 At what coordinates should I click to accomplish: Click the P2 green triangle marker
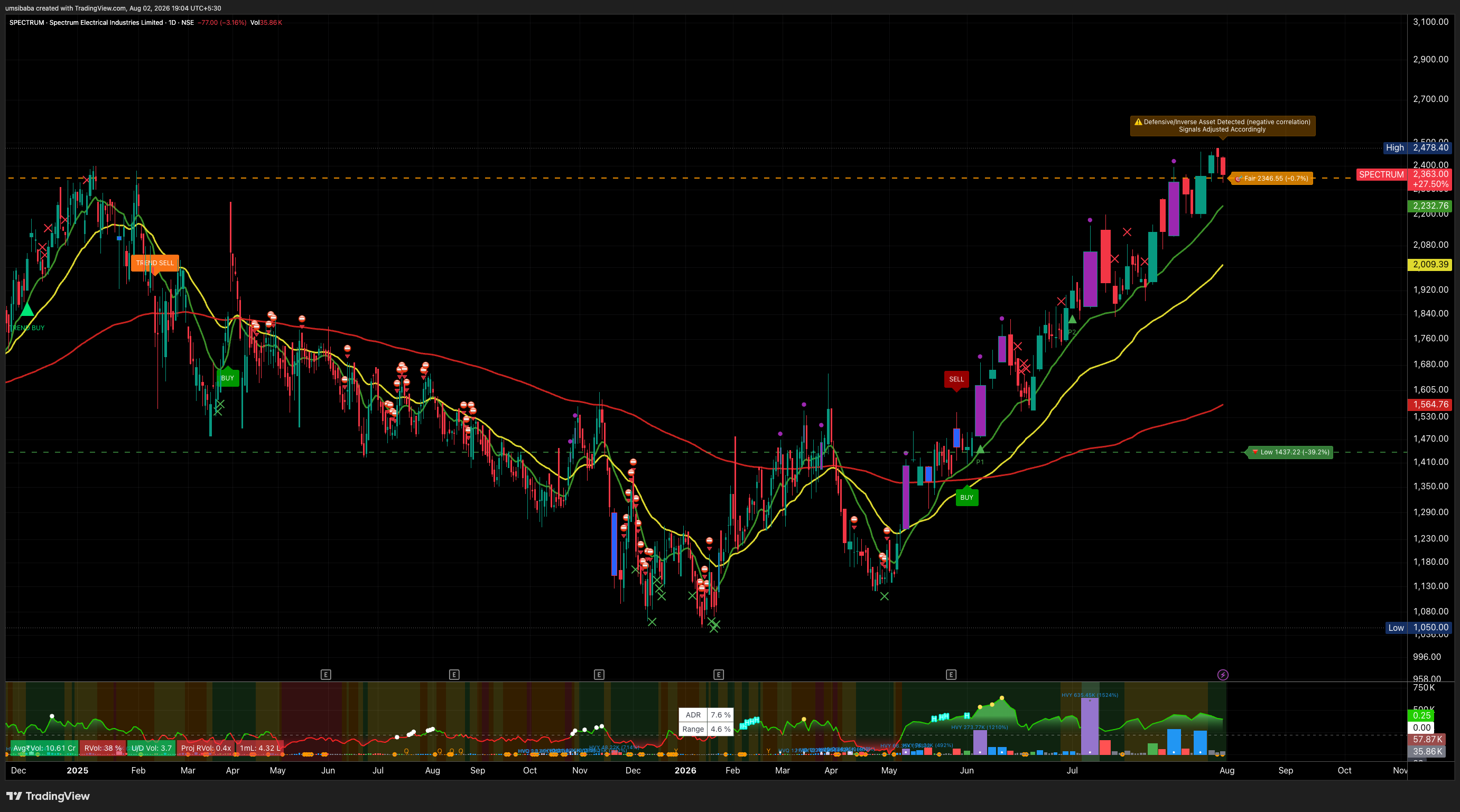(x=1072, y=320)
